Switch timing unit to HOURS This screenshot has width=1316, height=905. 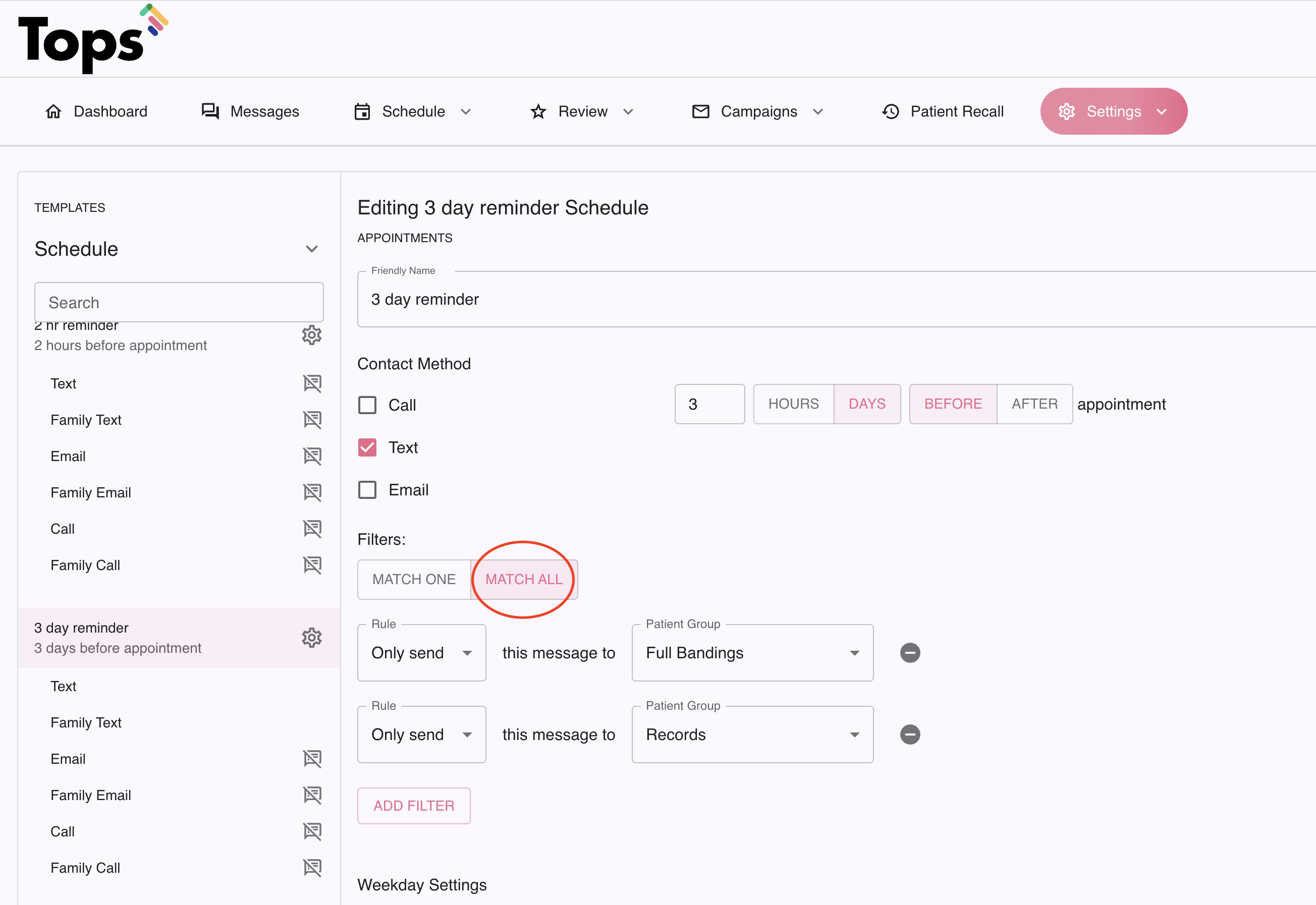coord(793,404)
